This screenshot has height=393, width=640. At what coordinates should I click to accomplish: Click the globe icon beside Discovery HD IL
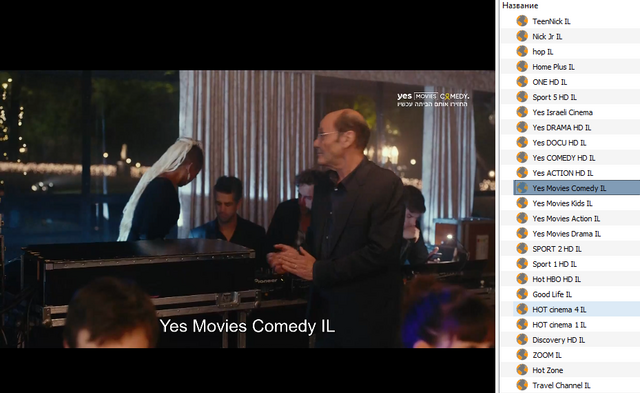pyautogui.click(x=522, y=339)
